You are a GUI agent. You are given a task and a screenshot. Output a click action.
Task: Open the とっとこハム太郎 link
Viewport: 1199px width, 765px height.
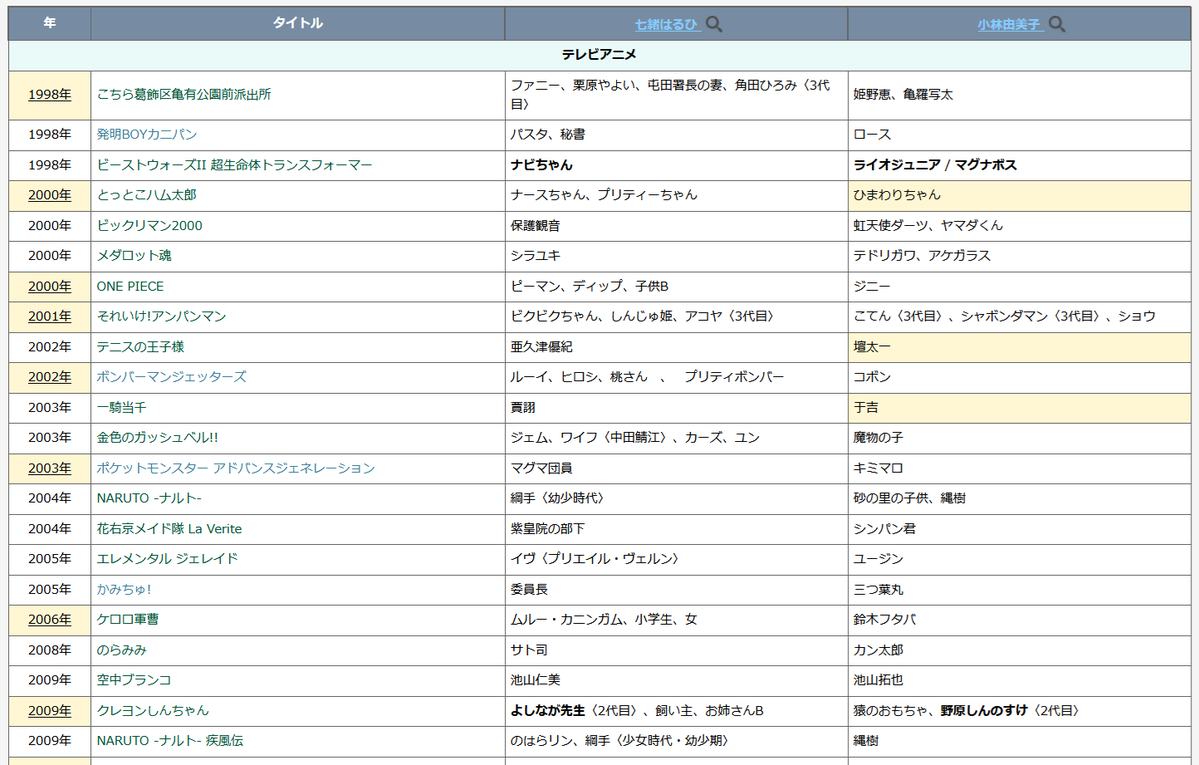coord(147,194)
